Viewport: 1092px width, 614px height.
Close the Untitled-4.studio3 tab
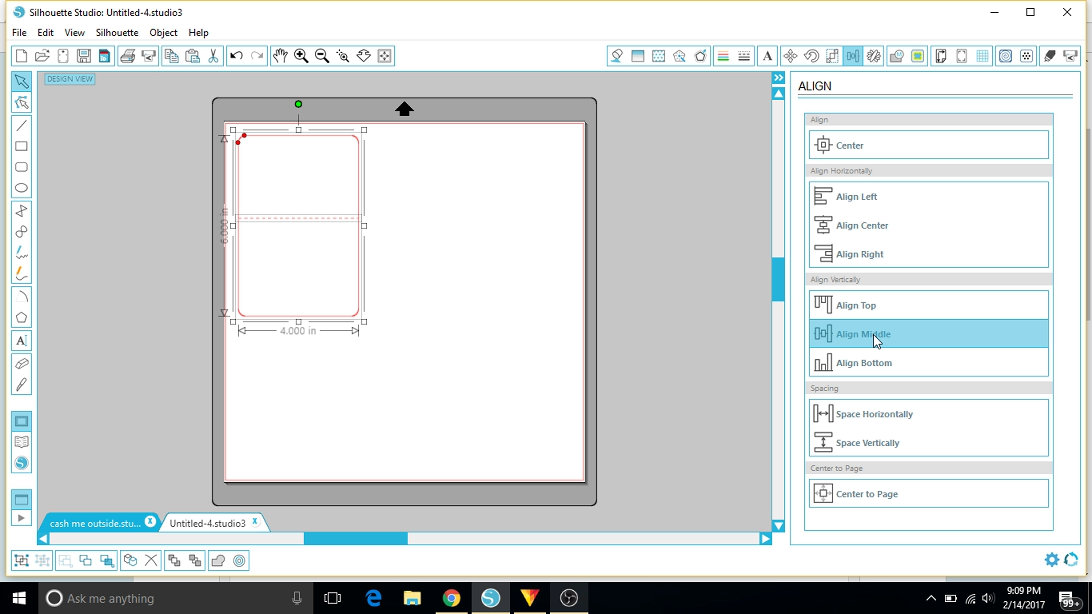[255, 521]
